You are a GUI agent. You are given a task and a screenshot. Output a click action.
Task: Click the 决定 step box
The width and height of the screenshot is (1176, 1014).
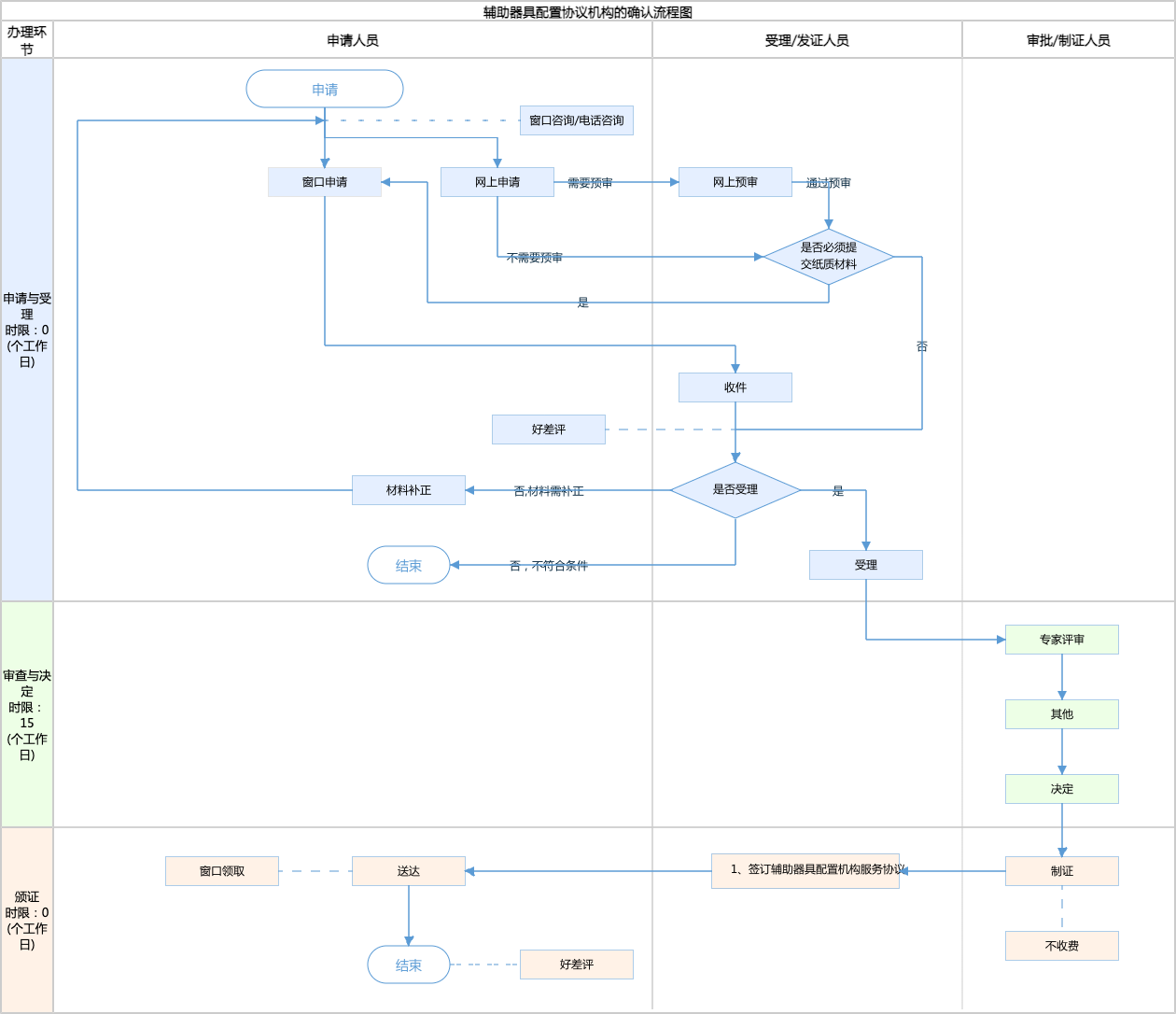click(1061, 789)
